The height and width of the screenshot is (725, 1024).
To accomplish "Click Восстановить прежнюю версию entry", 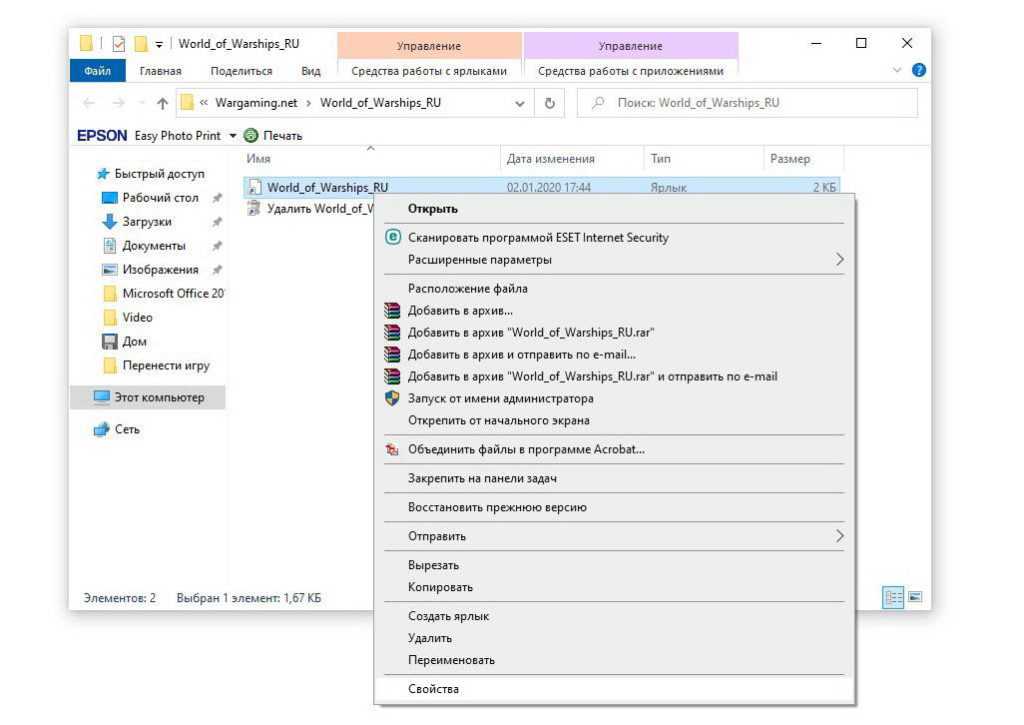I will click(614, 507).
